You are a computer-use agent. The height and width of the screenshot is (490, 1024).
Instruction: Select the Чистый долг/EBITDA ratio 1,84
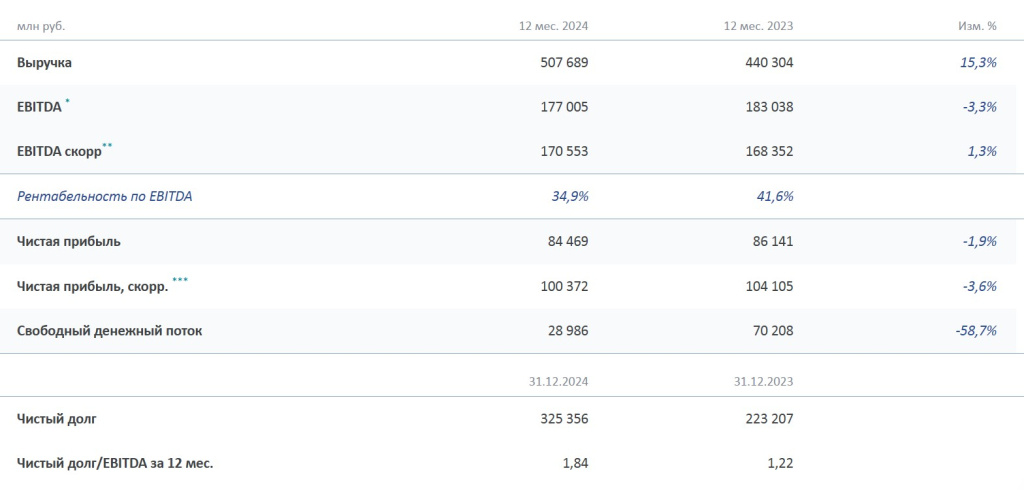click(x=574, y=463)
